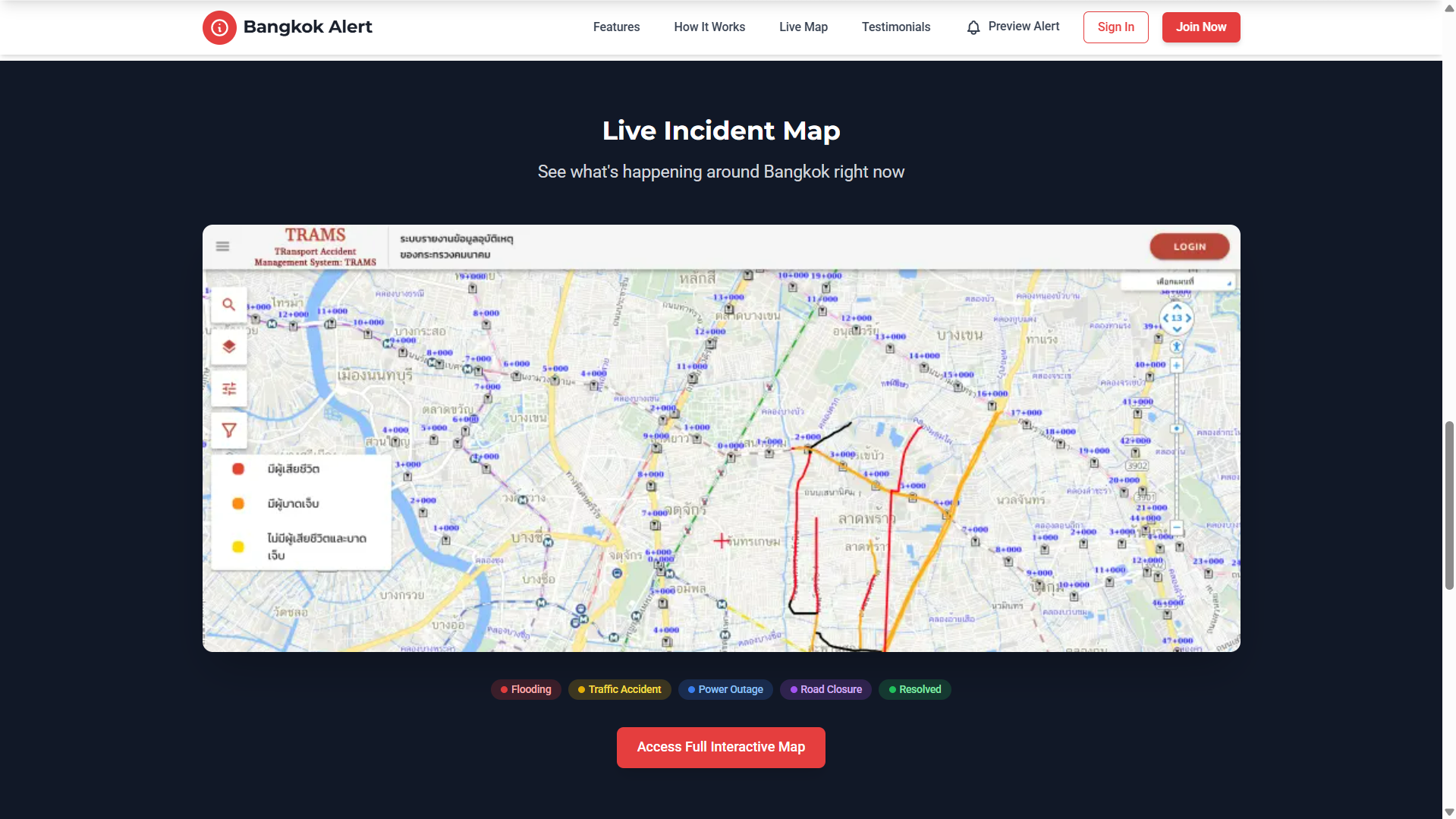The height and width of the screenshot is (819, 1456).
Task: Open the map settings sliders icon
Action: (x=228, y=389)
